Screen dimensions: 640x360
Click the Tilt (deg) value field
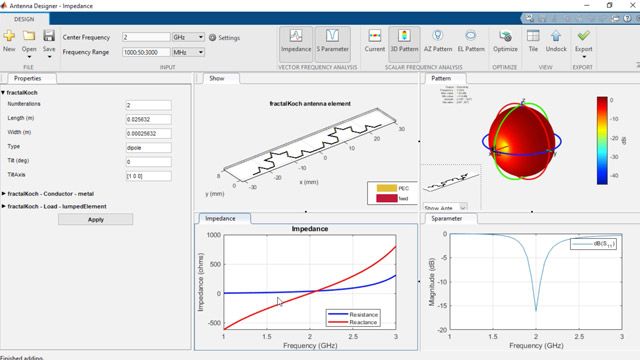149,162
